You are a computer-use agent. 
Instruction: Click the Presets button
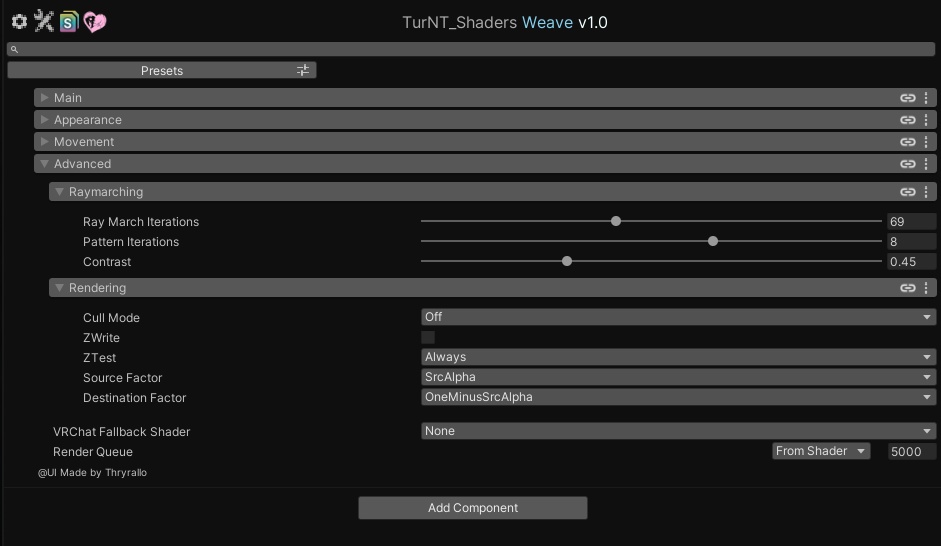pos(161,70)
